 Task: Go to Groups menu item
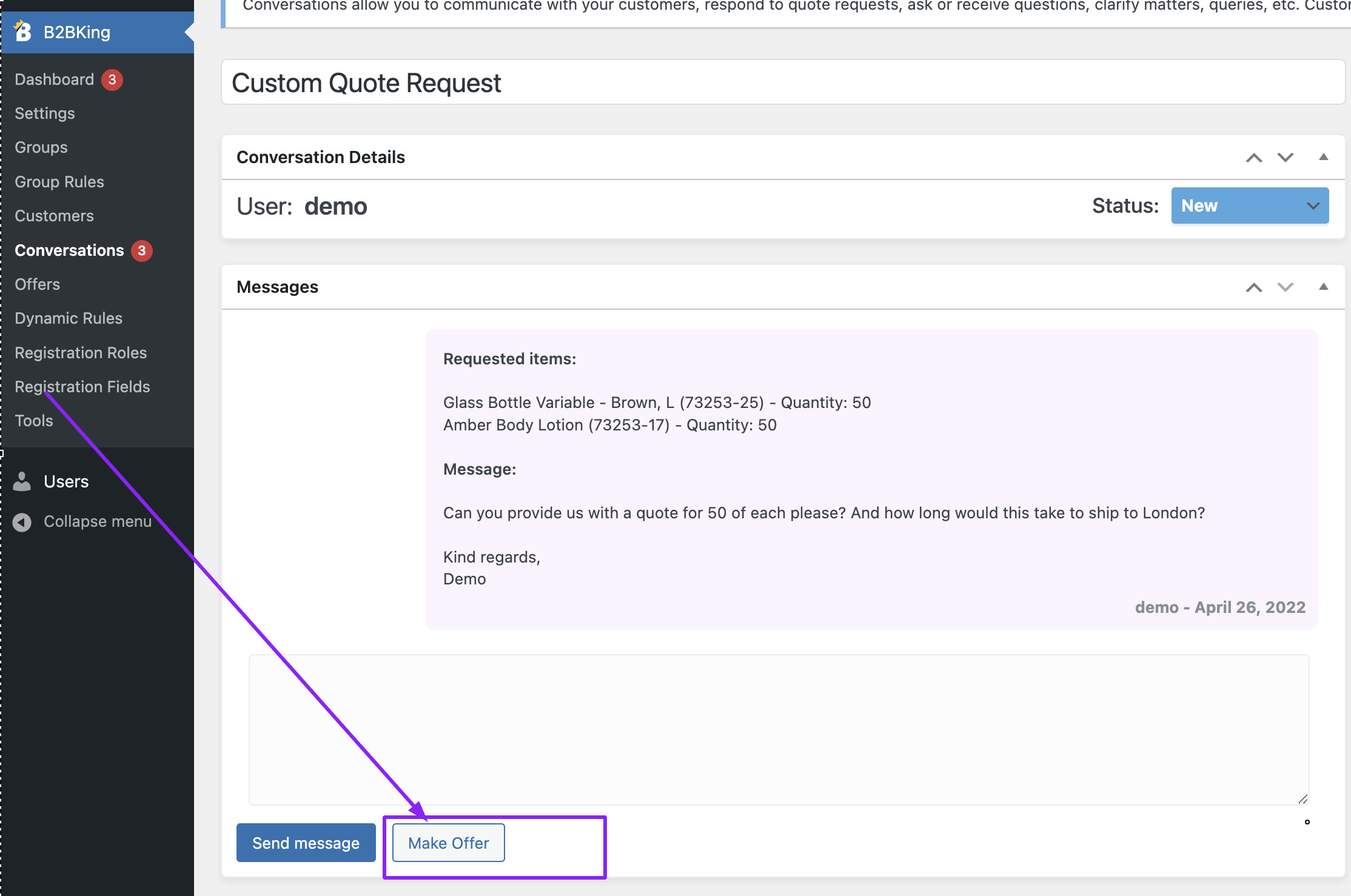point(41,147)
